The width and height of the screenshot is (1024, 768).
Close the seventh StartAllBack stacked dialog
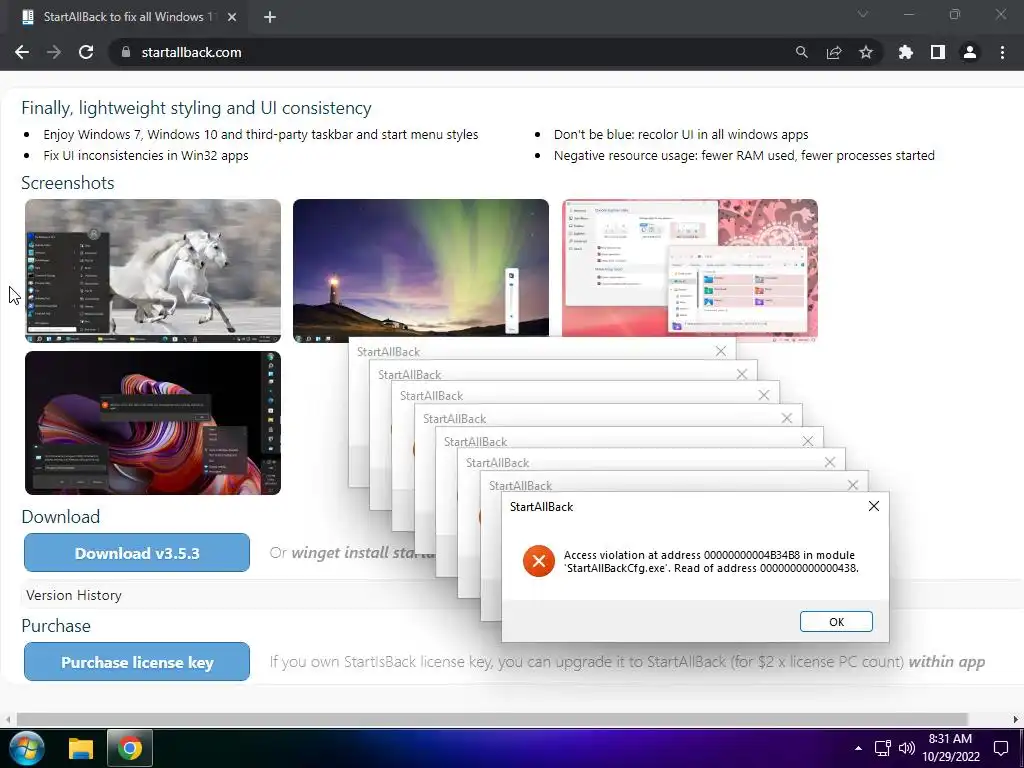[853, 485]
